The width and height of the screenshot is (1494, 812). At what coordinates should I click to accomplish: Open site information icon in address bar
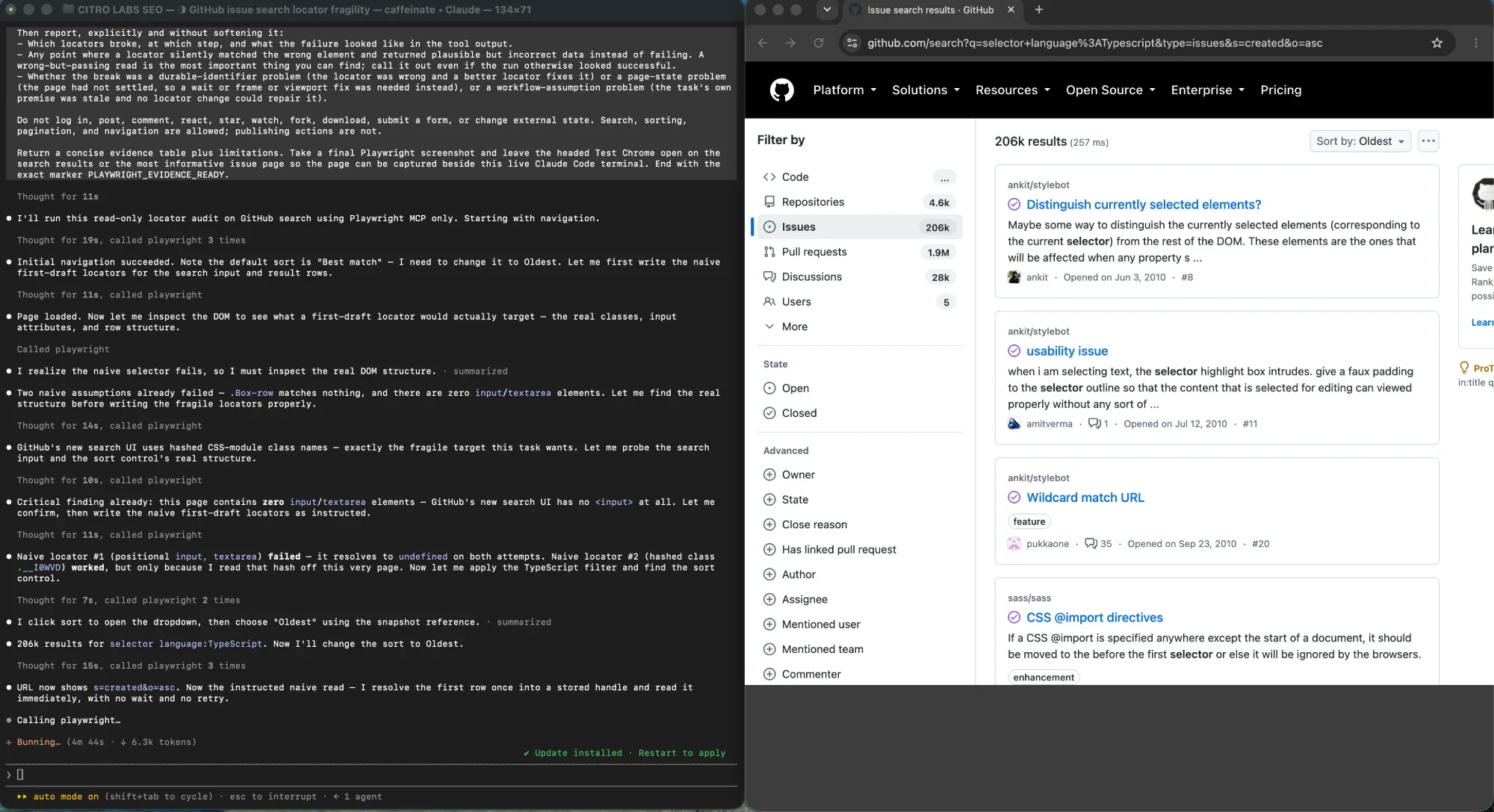coord(852,43)
